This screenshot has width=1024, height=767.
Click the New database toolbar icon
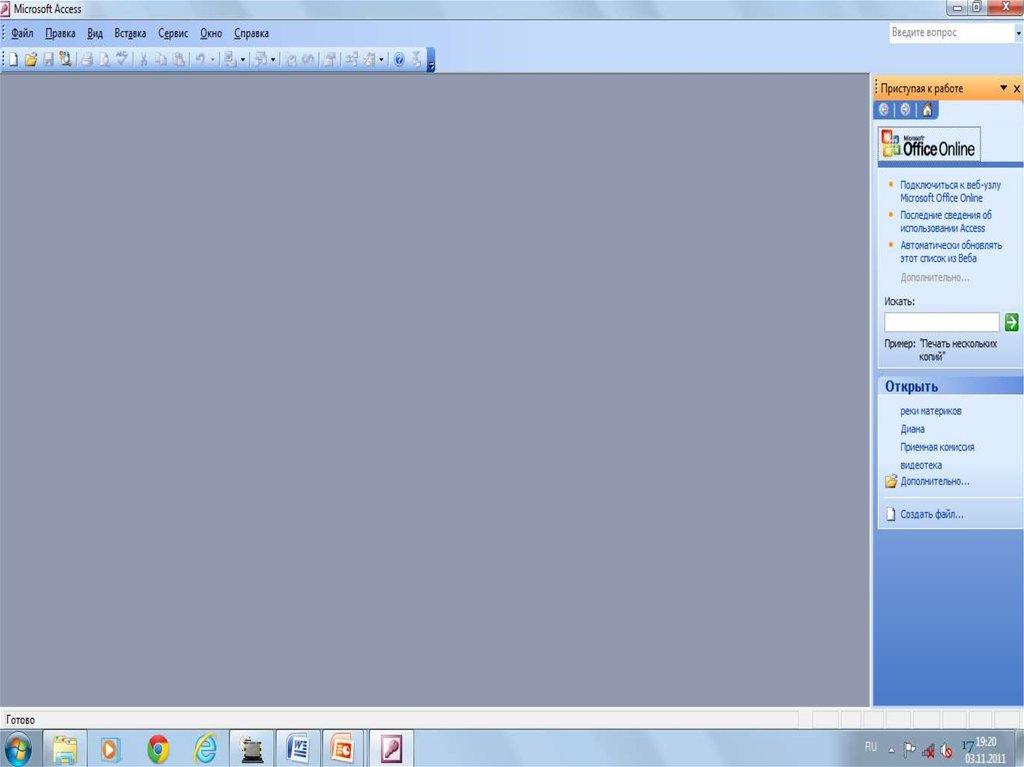14,60
